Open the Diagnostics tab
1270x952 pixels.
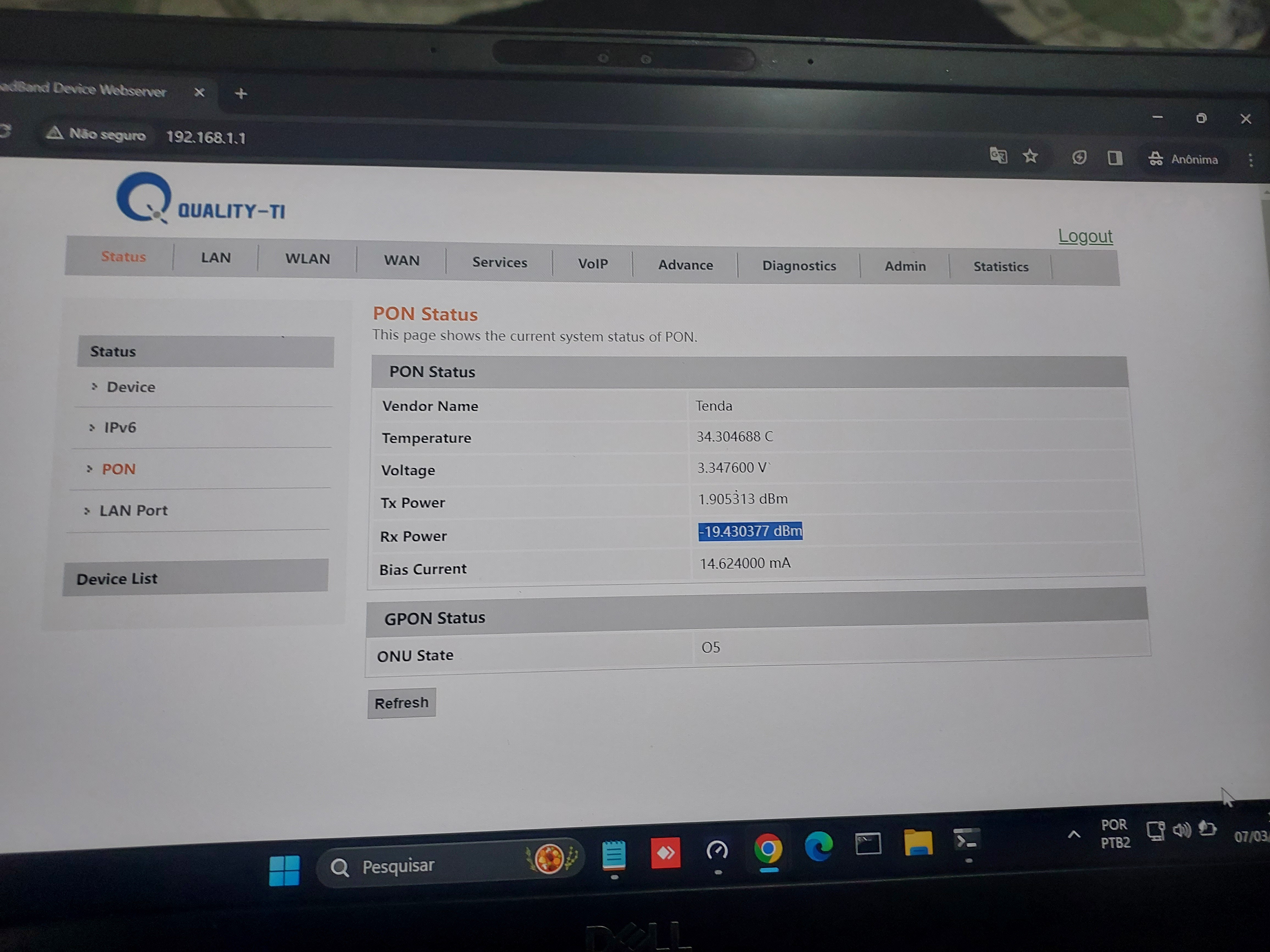coord(799,266)
